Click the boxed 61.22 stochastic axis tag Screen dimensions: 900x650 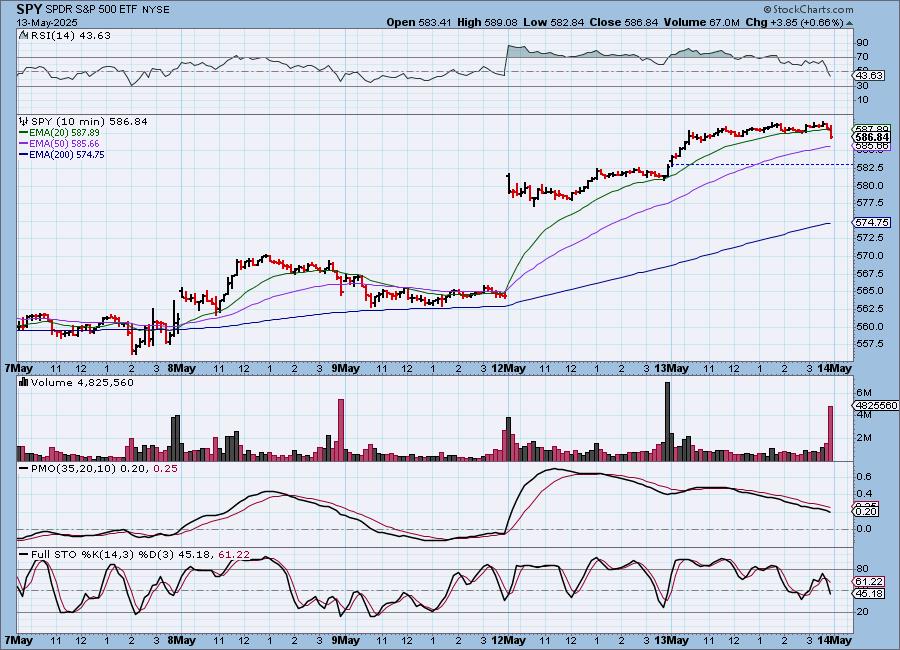[x=869, y=582]
